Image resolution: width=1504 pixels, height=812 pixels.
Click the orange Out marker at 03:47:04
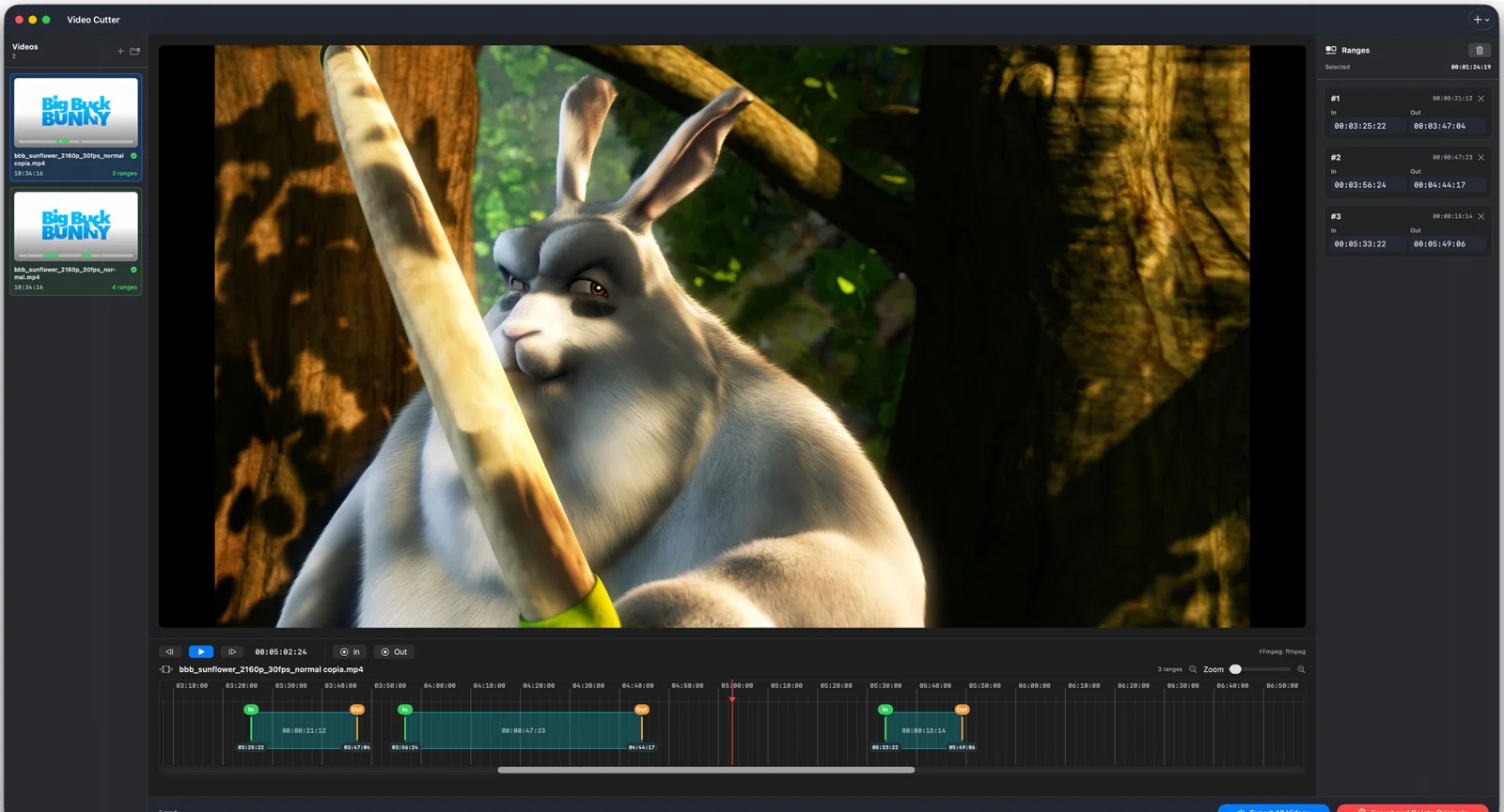(357, 710)
